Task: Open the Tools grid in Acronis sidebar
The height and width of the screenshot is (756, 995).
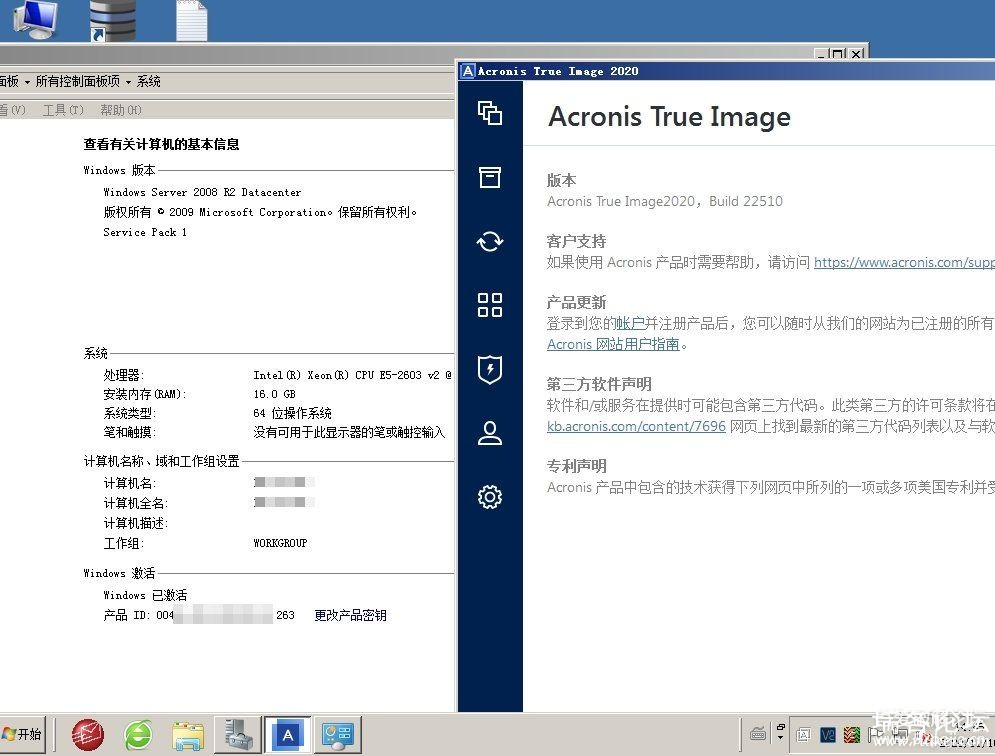Action: pos(490,305)
